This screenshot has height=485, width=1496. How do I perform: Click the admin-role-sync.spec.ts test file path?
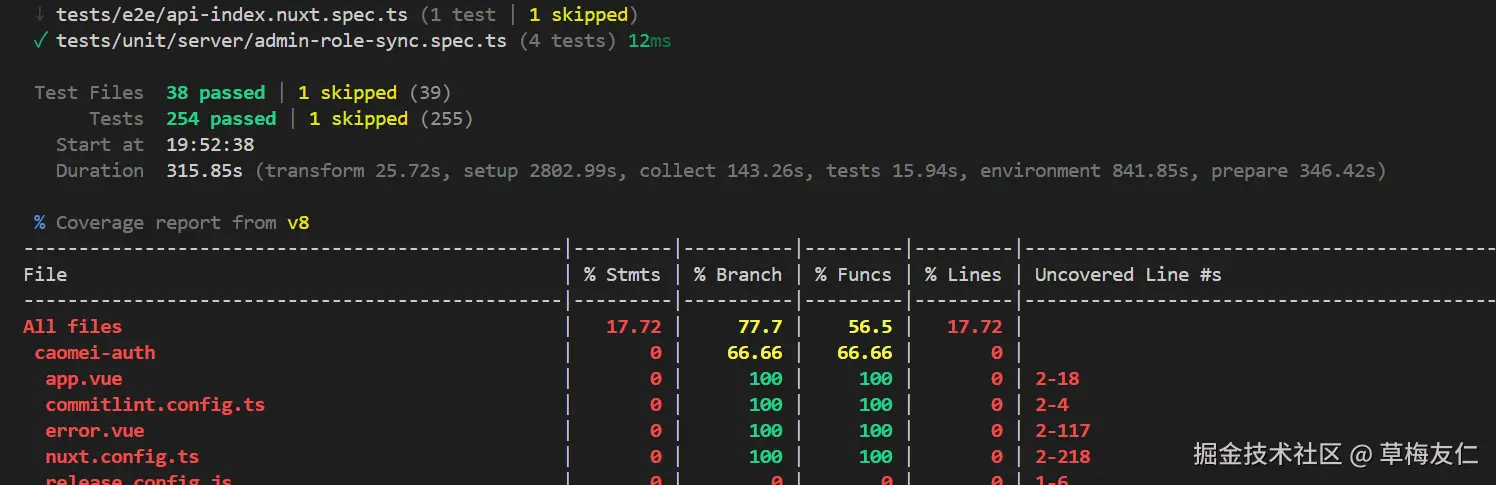click(282, 41)
